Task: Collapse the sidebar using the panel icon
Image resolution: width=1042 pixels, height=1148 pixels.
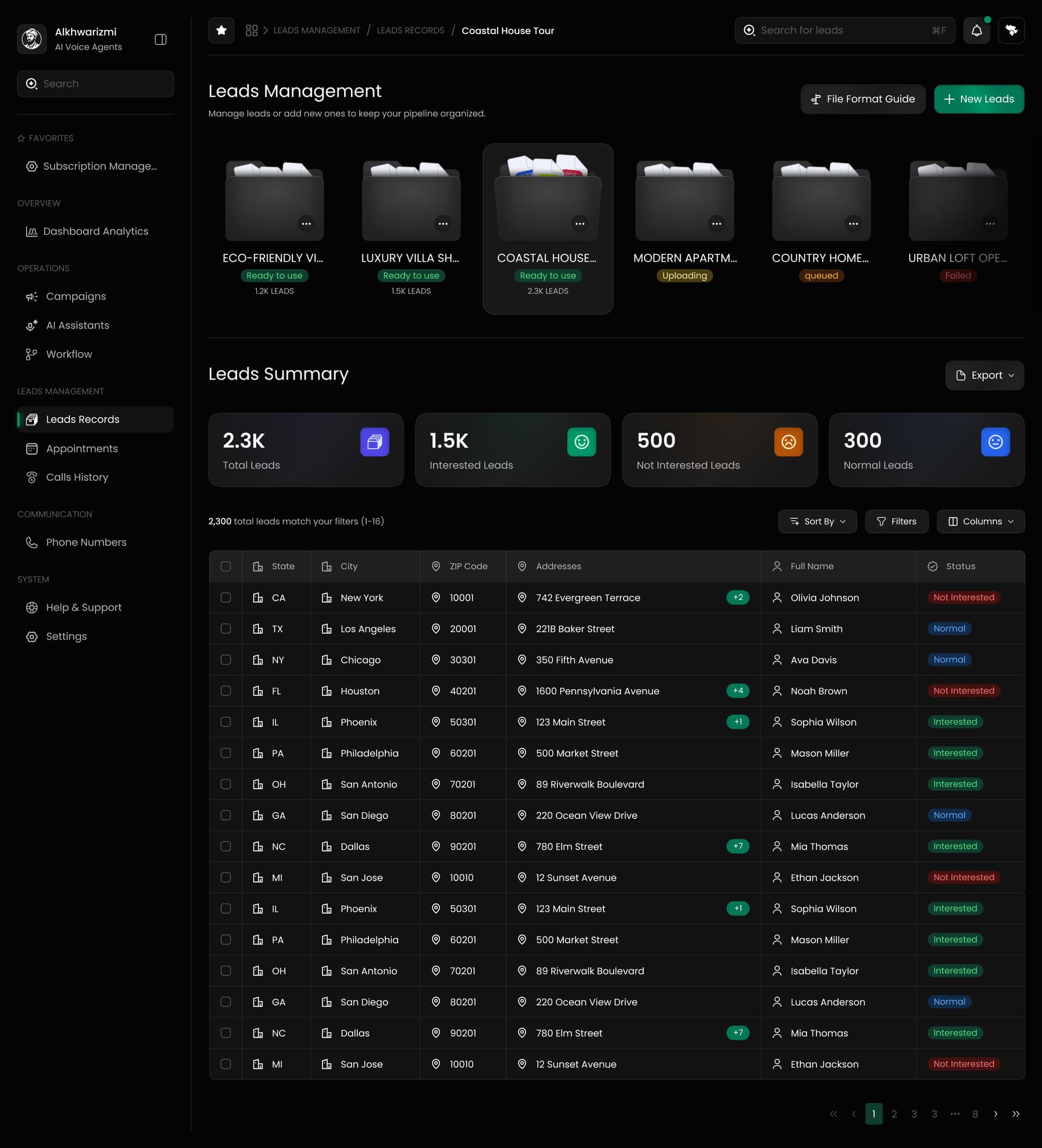Action: [160, 39]
